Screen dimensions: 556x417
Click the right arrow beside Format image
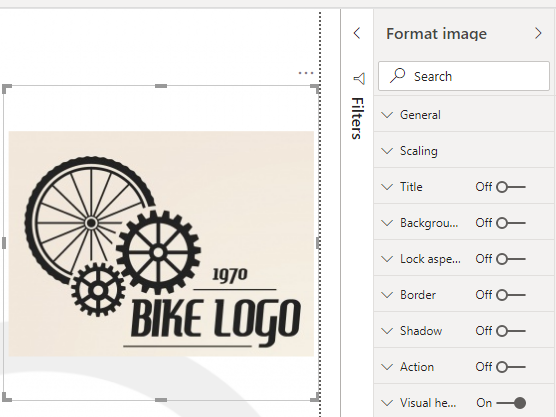coord(538,33)
